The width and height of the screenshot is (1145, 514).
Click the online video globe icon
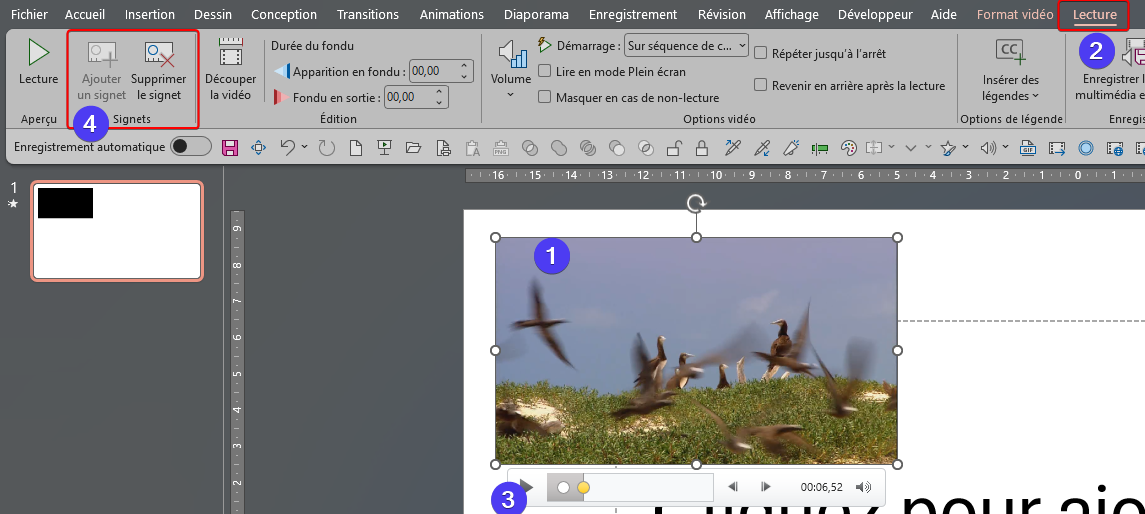click(x=1114, y=148)
